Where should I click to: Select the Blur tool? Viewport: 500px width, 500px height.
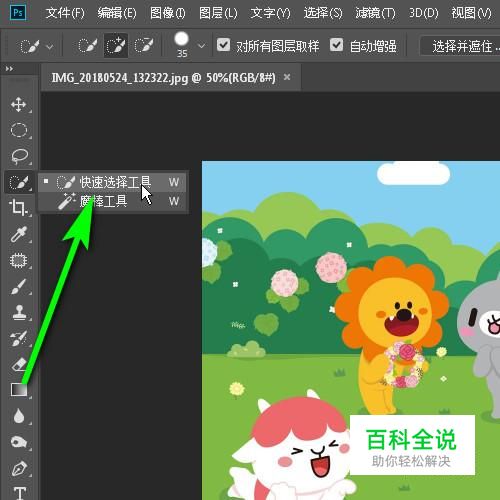click(19, 416)
